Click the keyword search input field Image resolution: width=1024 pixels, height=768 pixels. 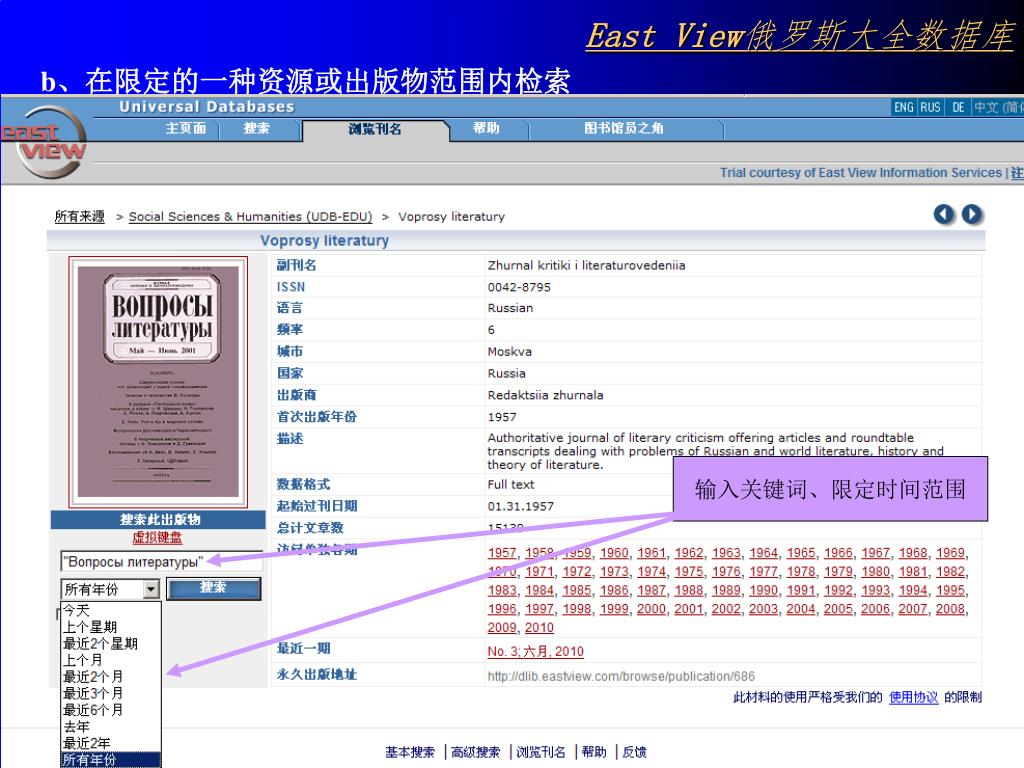(161, 562)
